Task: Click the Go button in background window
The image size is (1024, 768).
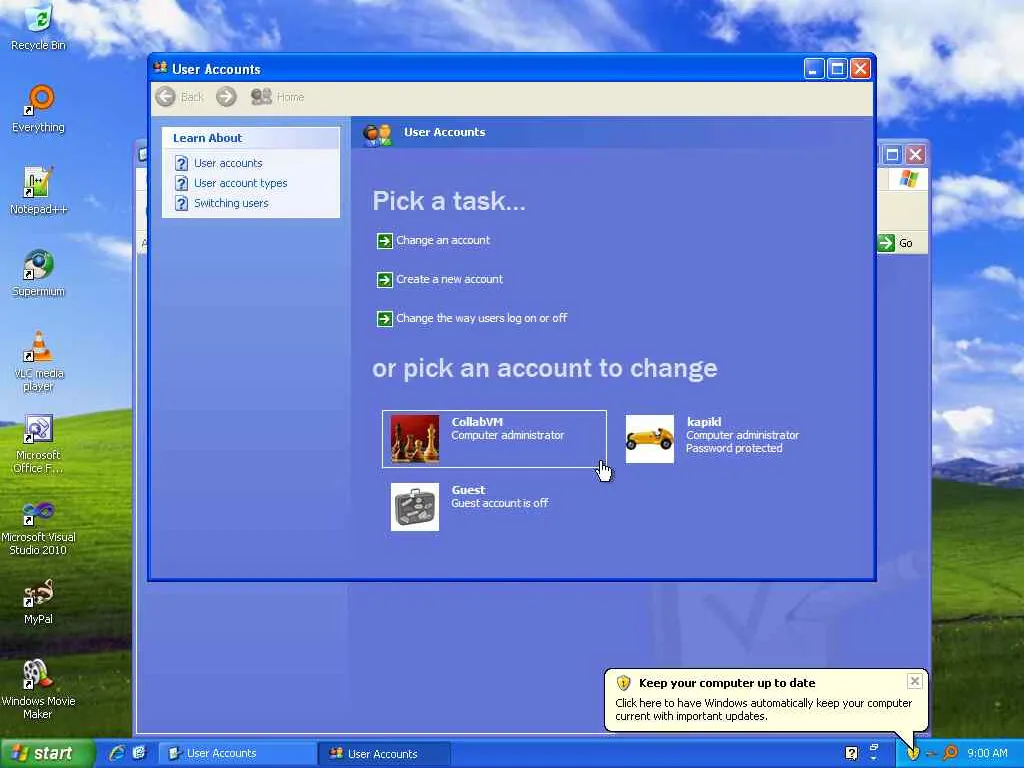Action: (896, 243)
